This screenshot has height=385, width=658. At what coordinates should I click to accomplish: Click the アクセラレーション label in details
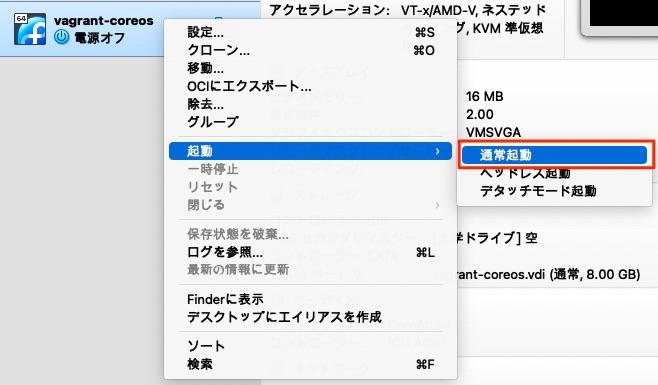(329, 10)
